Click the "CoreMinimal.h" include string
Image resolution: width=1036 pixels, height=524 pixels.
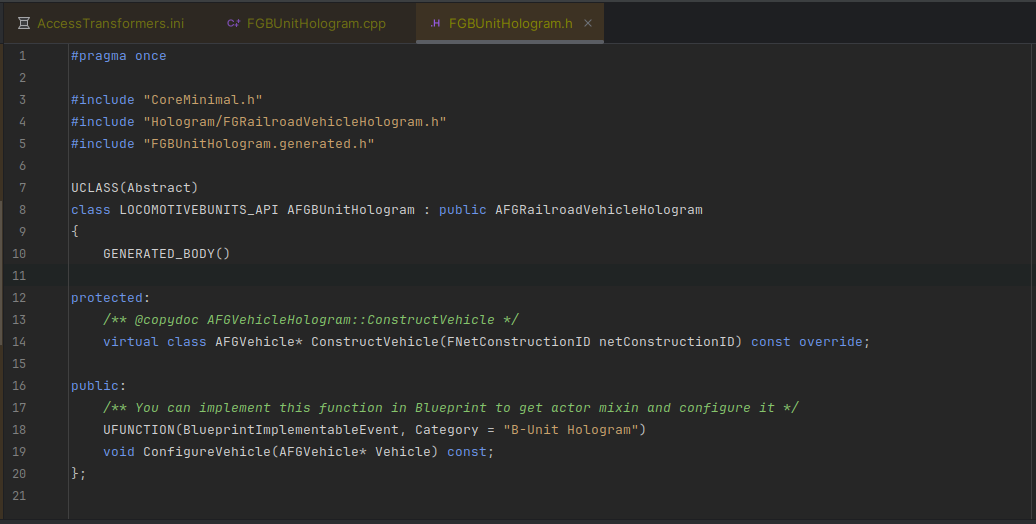(203, 100)
